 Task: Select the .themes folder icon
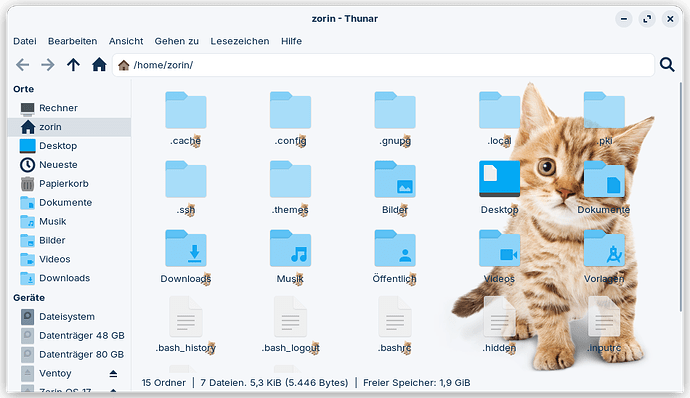pos(290,179)
